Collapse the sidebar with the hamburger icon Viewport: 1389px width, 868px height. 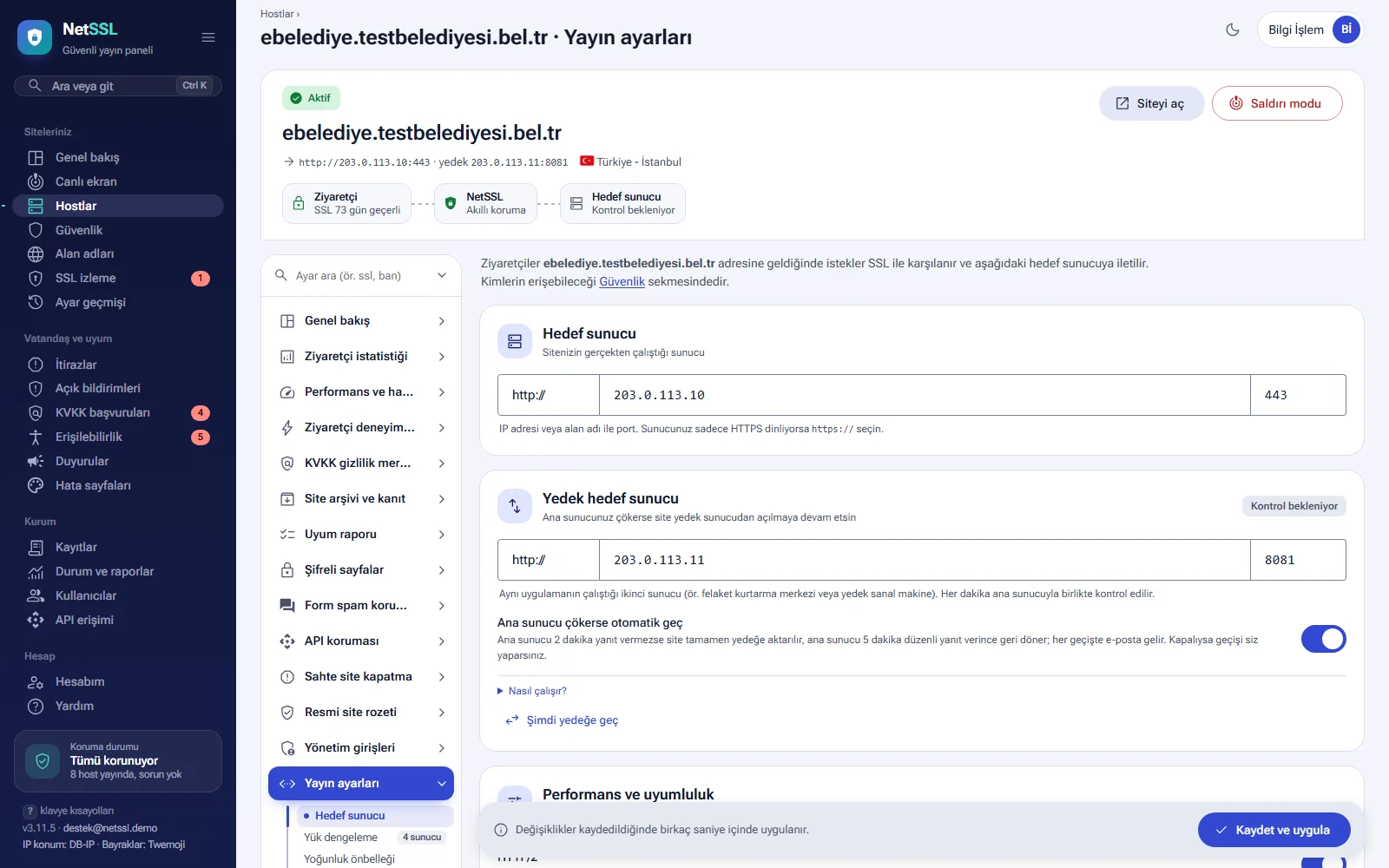pos(208,37)
